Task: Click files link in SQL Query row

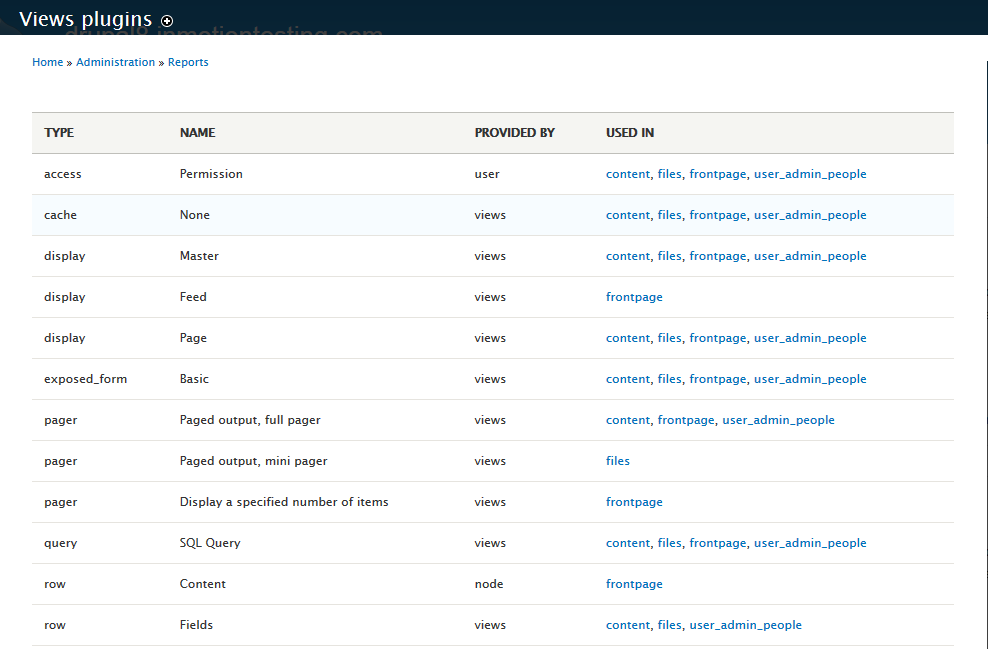Action: [x=669, y=543]
